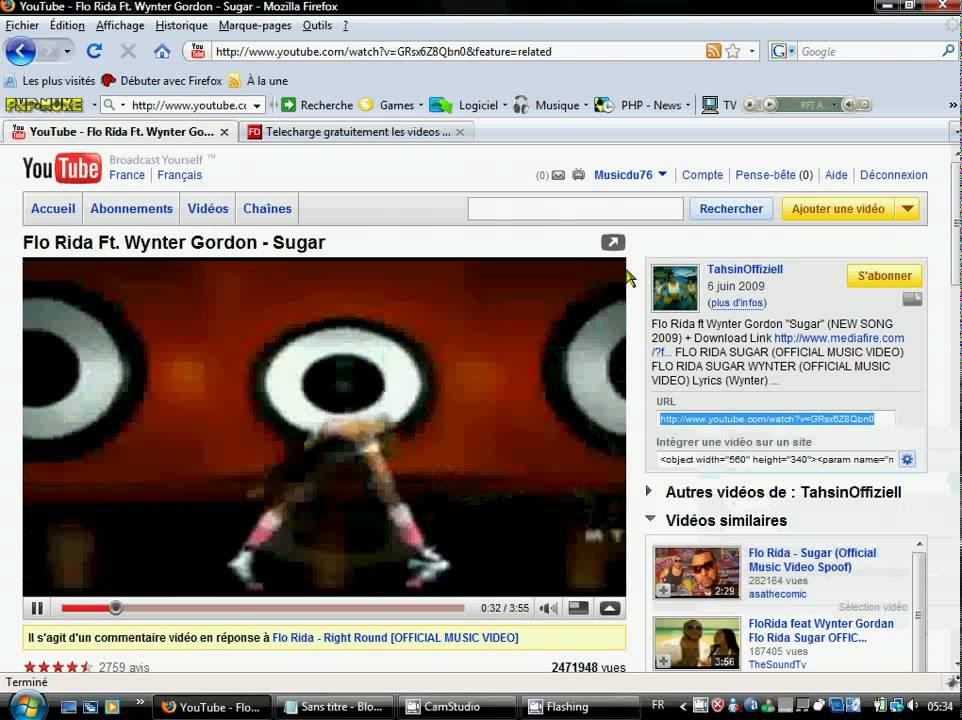962x720 pixels.
Task: Click the up arrow menu icon in player
Action: pos(610,608)
